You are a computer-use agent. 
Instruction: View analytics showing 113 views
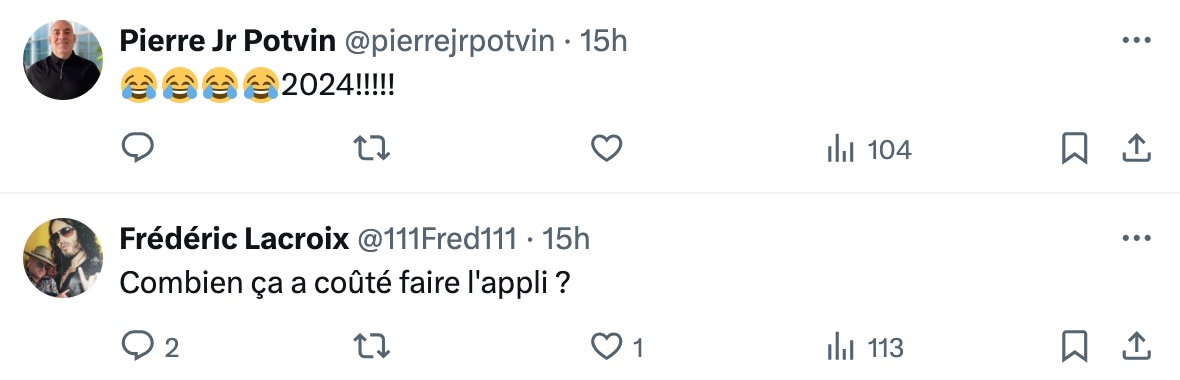coord(865,348)
